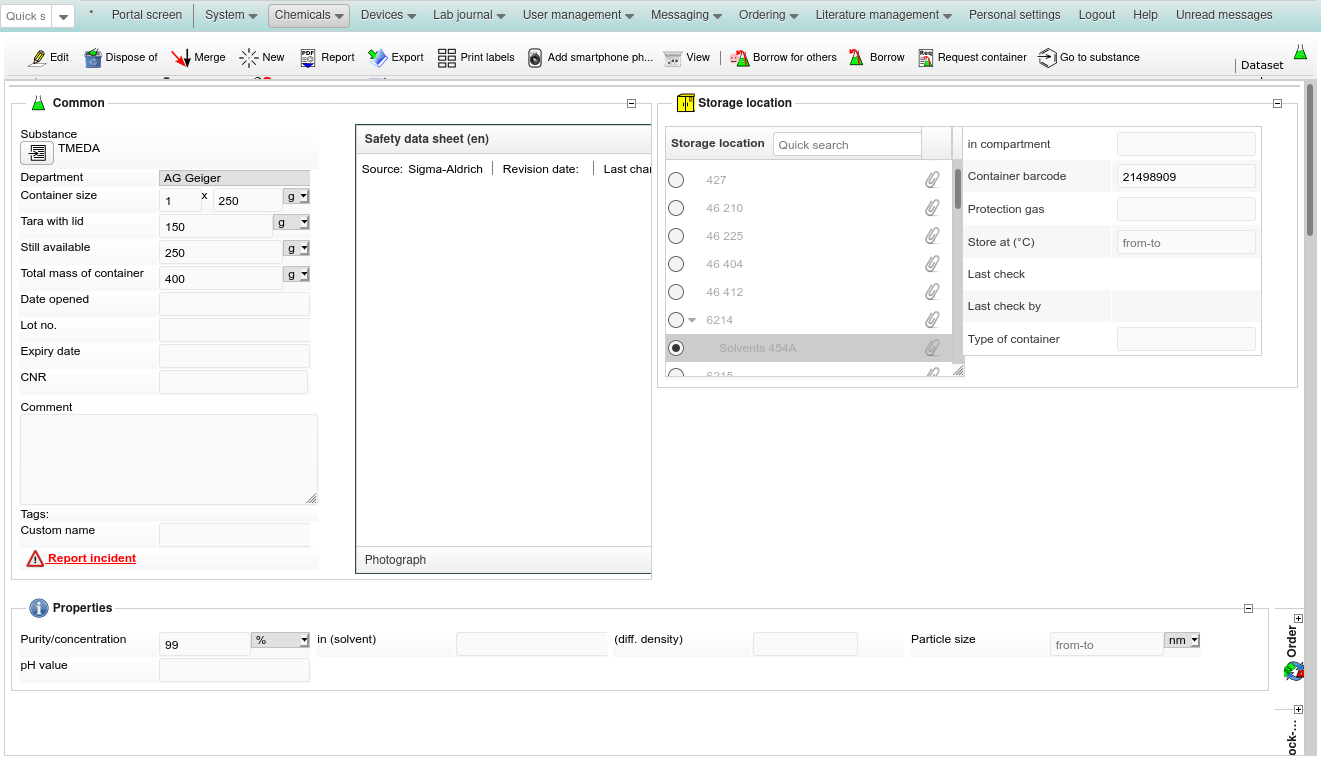This screenshot has width=1321, height=760.
Task: Open the Lab journal menu
Action: (x=468, y=15)
